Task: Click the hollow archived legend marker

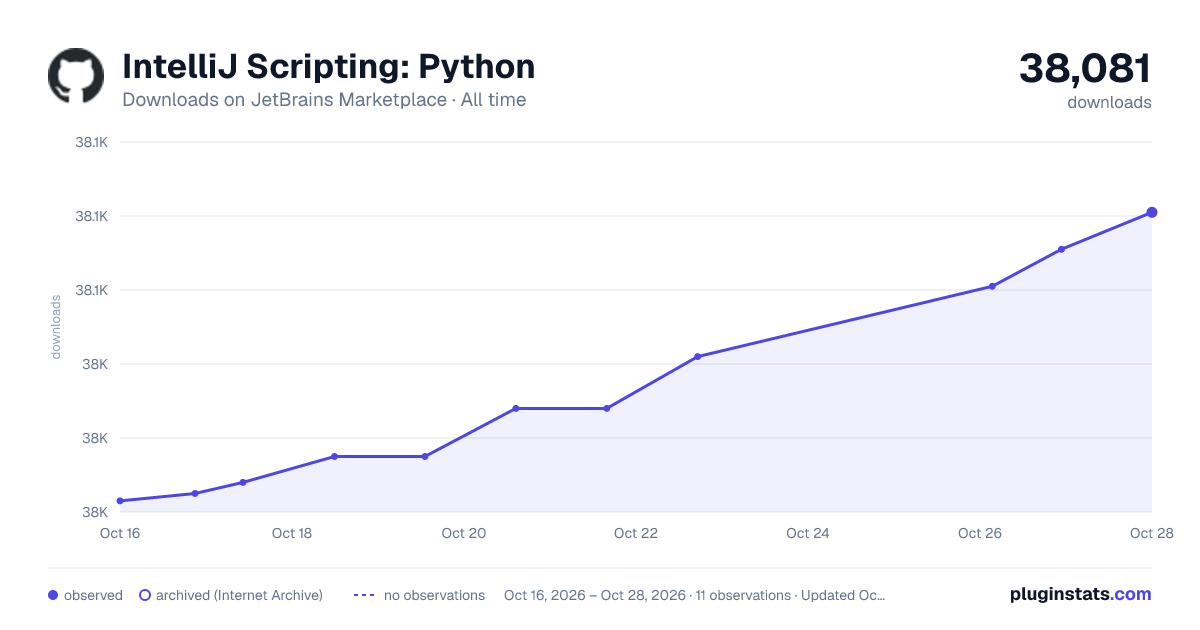Action: (144, 595)
